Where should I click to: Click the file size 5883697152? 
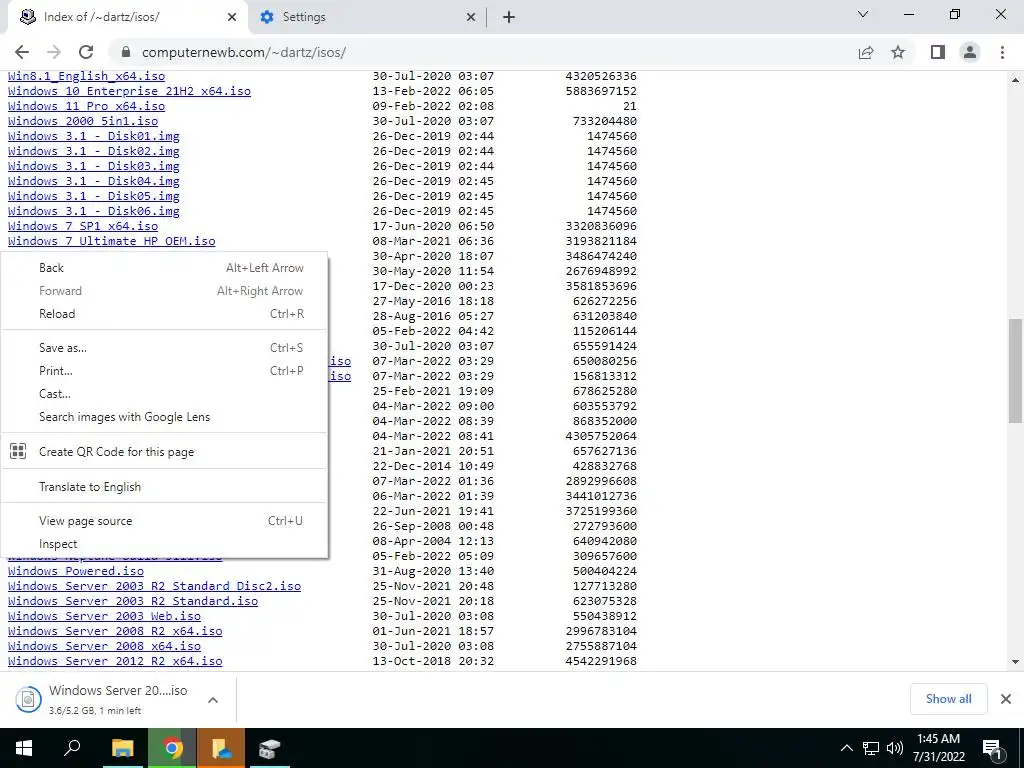point(601,91)
